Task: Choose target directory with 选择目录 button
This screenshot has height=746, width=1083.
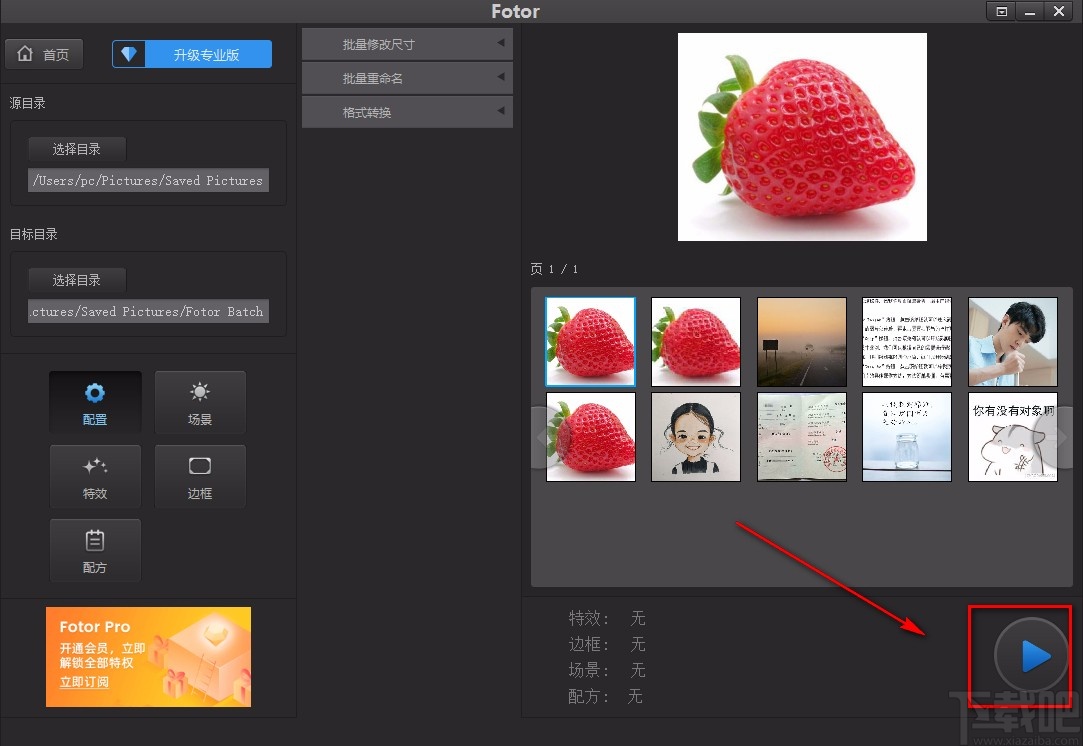Action: [x=77, y=280]
